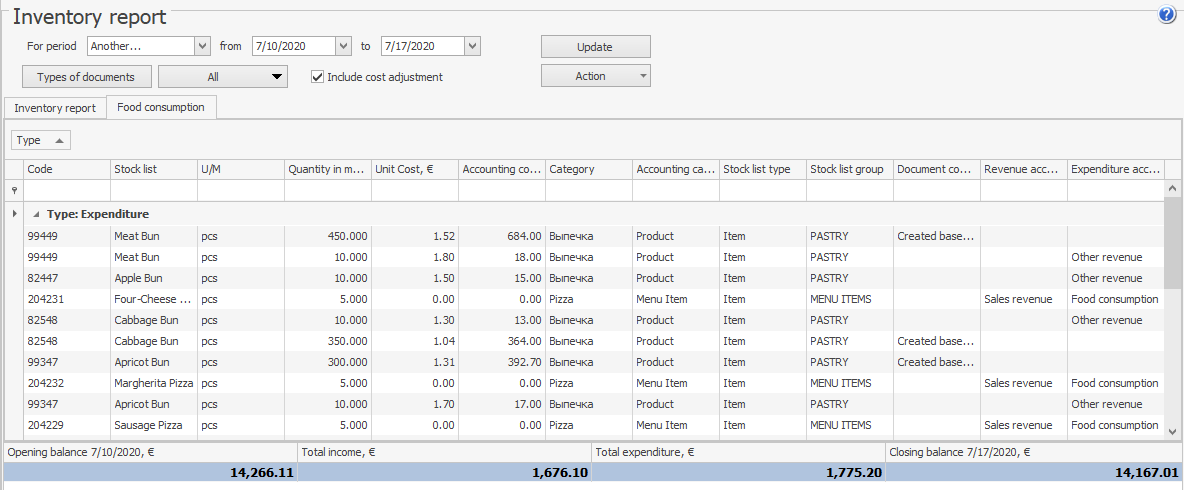Image resolution: width=1184 pixels, height=490 pixels.
Task: Click the vertical scrollbar down arrow
Action: 1174,430
